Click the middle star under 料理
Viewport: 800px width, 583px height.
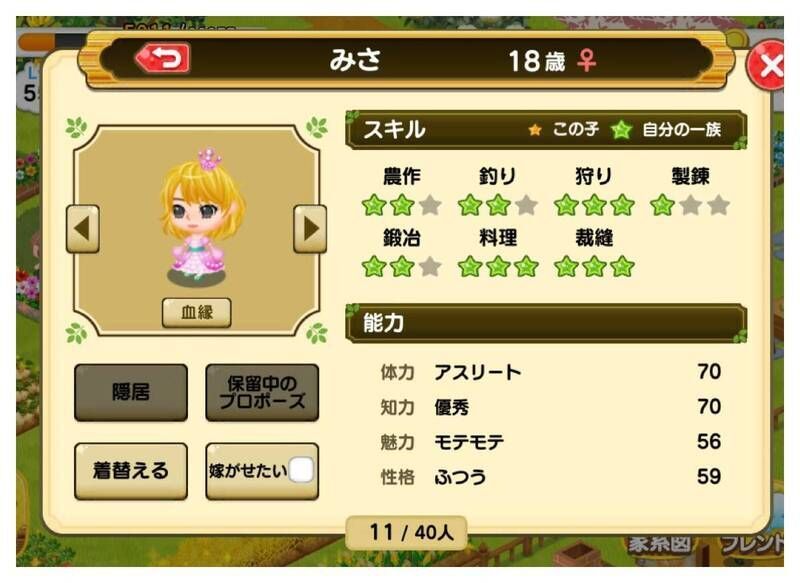pos(498,266)
